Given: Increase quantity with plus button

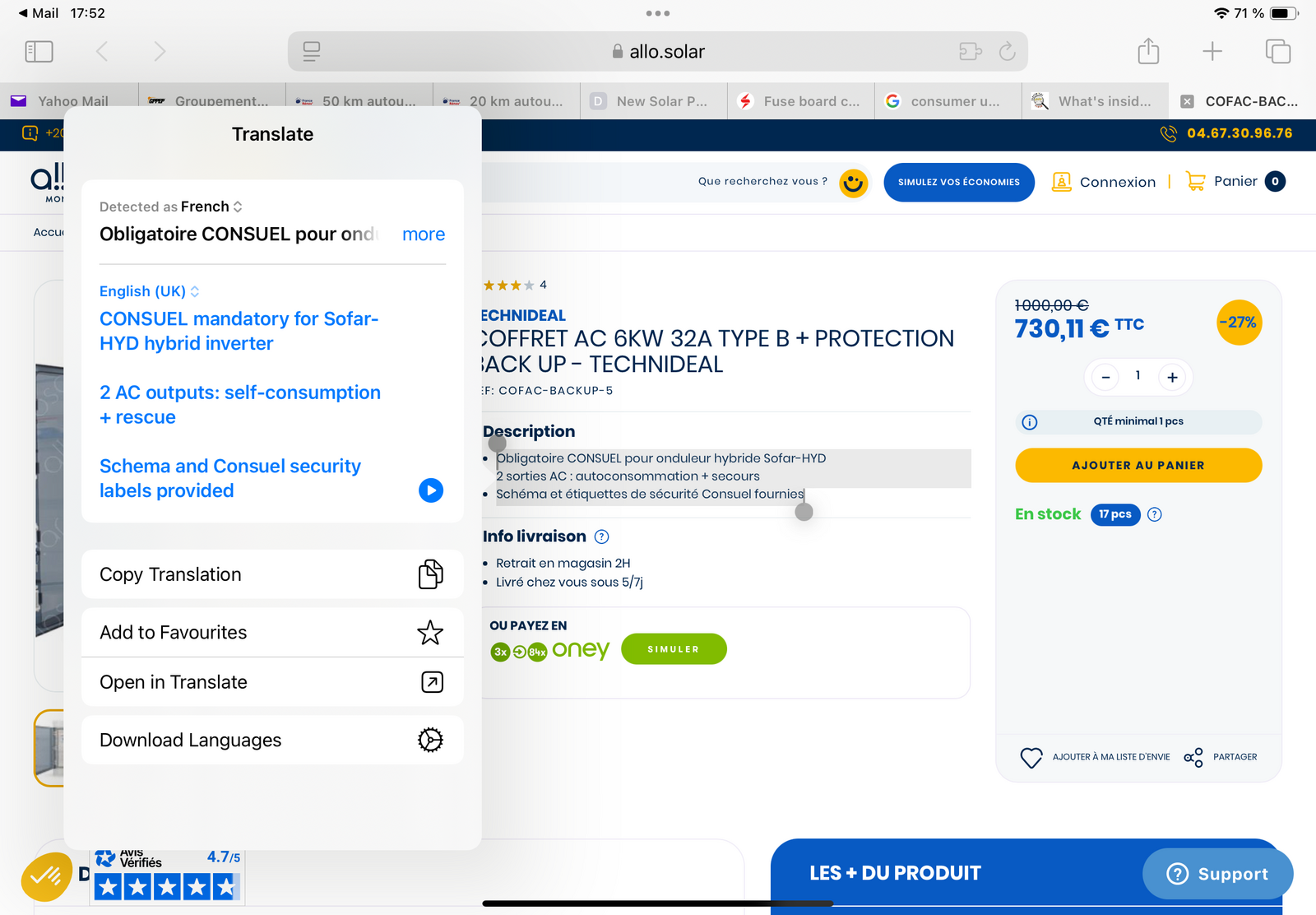Looking at the screenshot, I should 1172,377.
